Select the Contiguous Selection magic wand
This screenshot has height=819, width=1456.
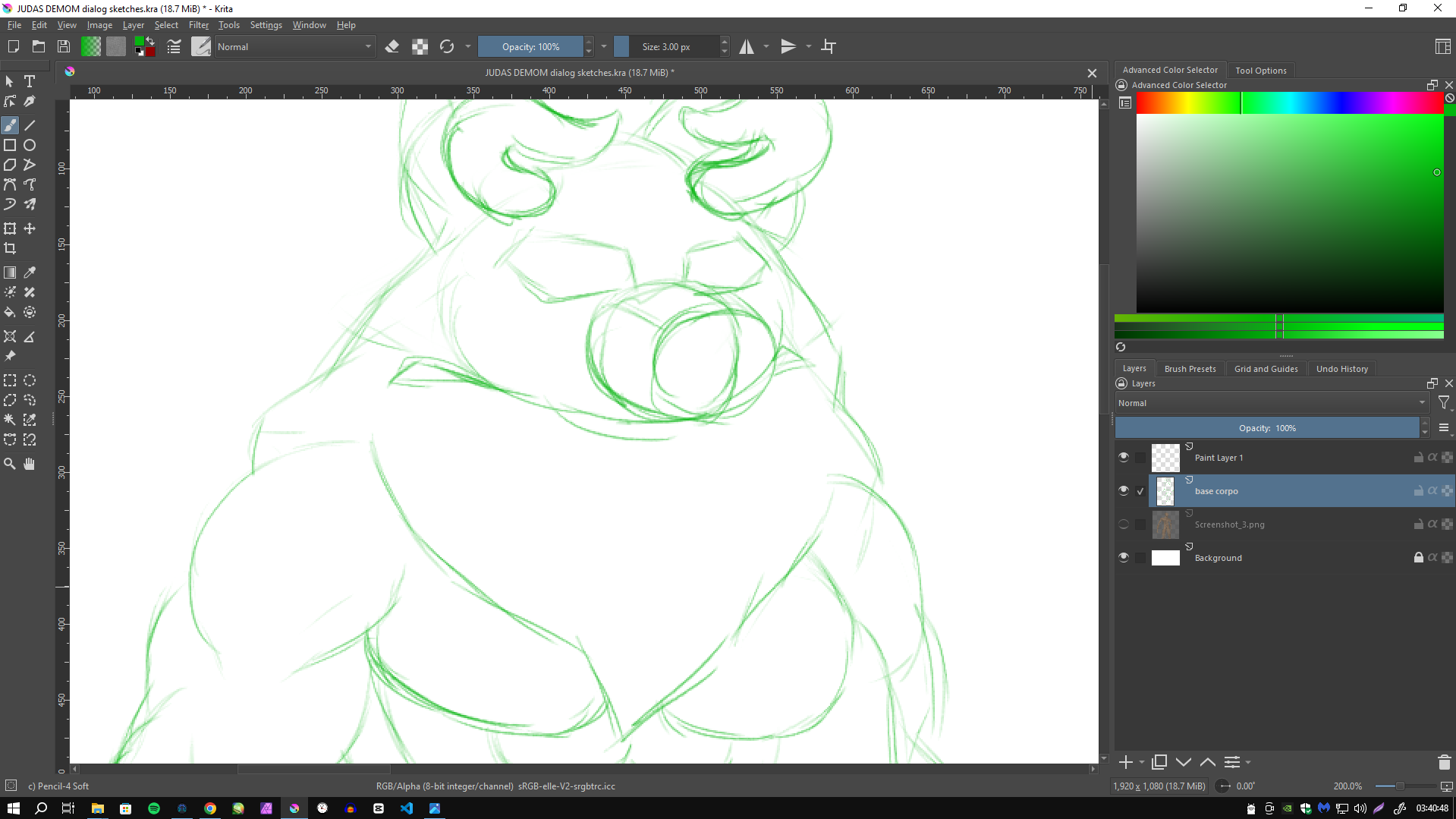pyautogui.click(x=10, y=420)
